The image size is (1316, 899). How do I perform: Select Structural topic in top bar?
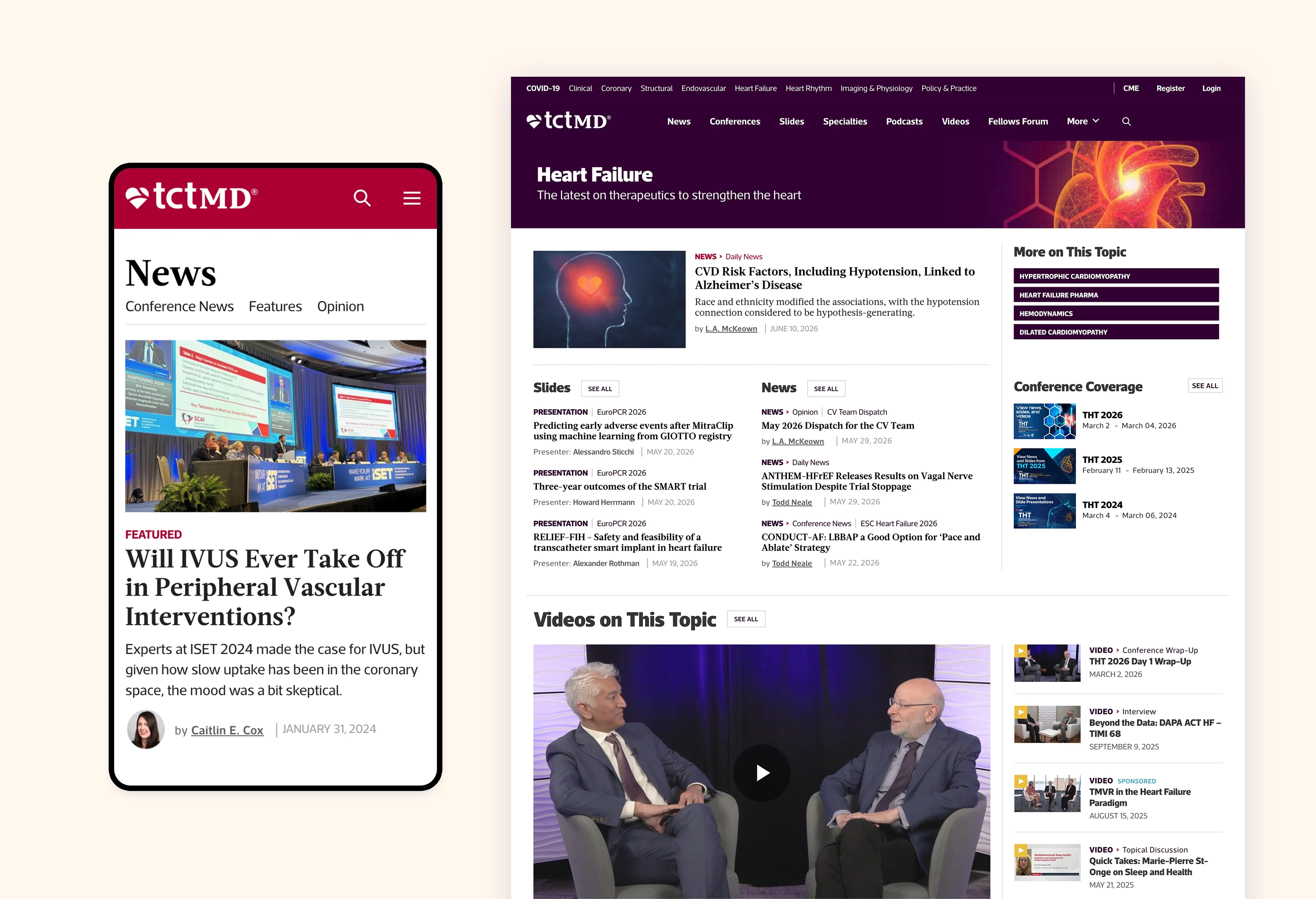point(656,88)
